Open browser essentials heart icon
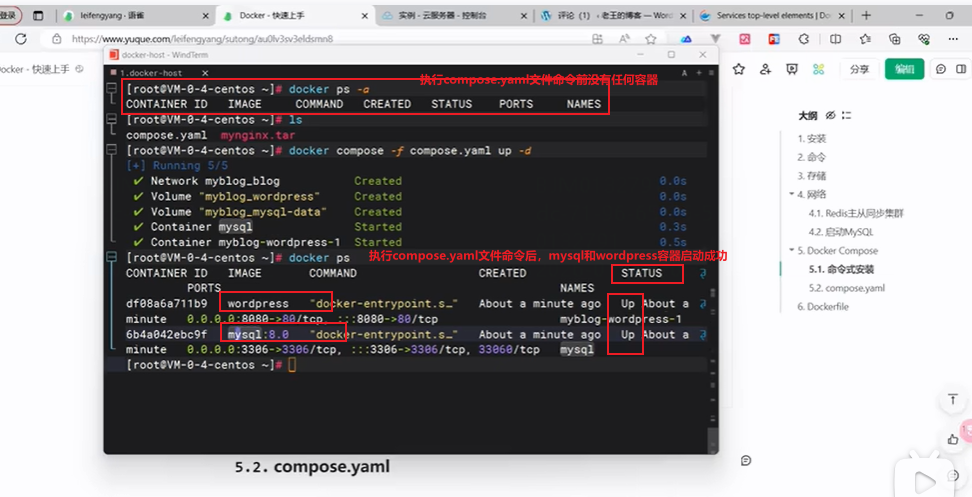 [924, 39]
